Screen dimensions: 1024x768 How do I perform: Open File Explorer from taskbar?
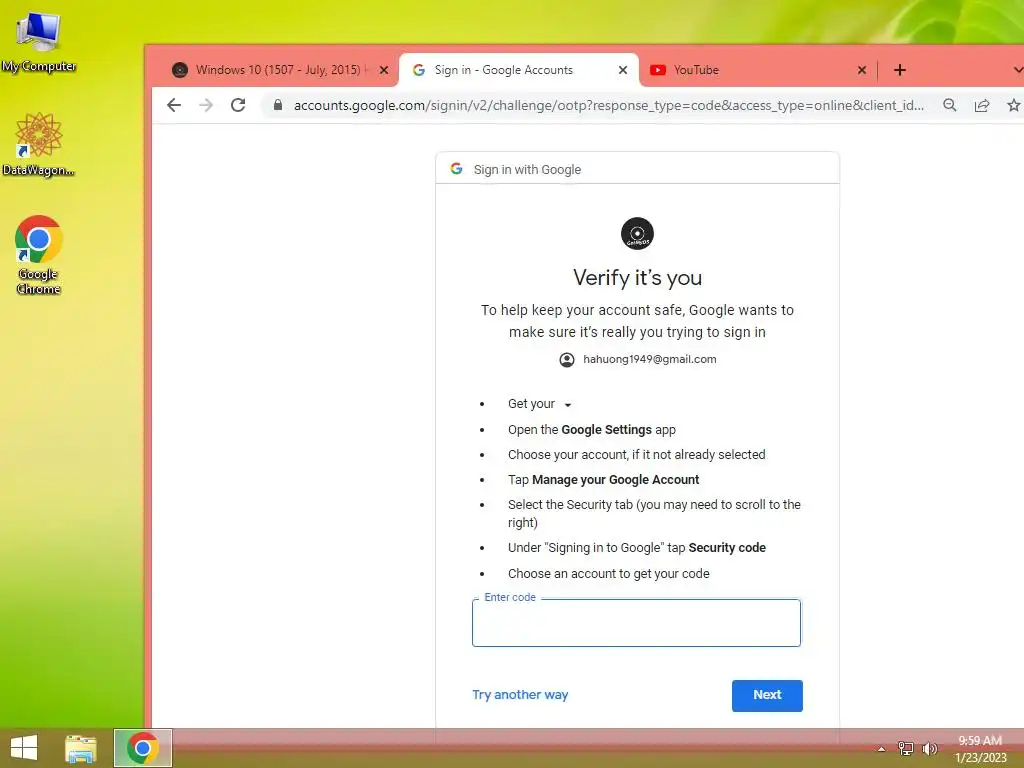tap(81, 748)
